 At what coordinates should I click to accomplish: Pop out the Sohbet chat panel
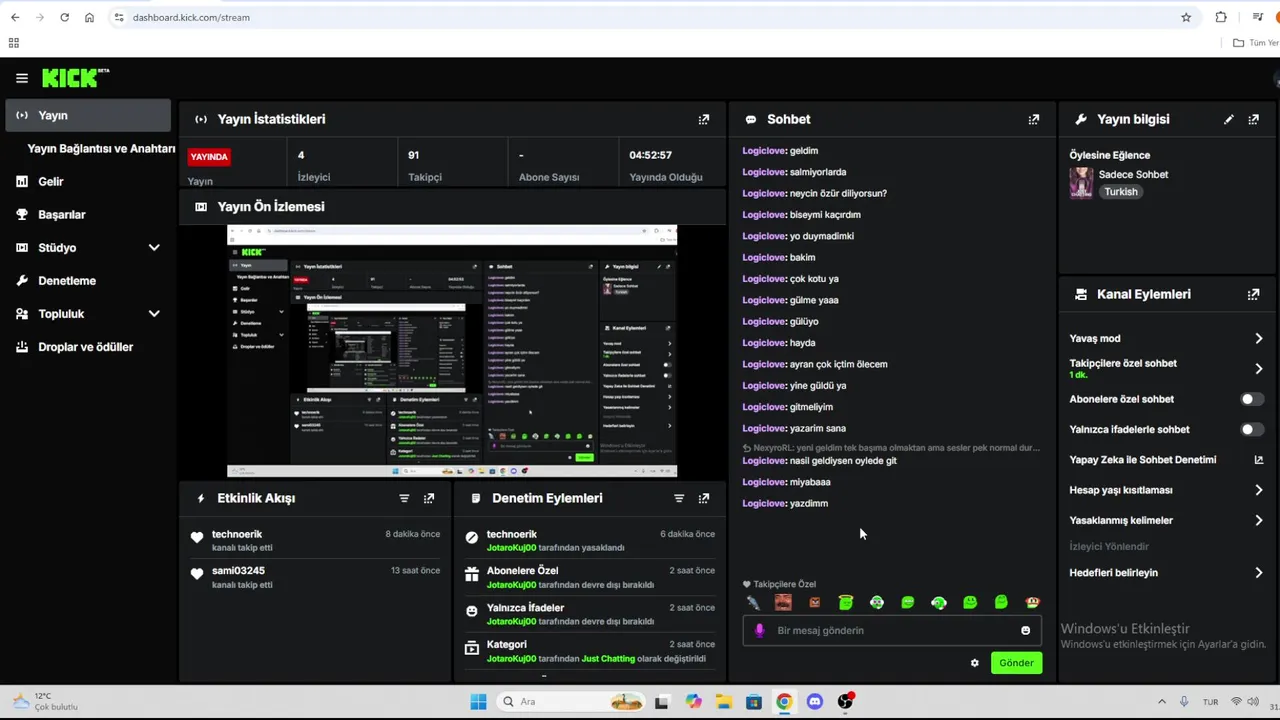tap(1034, 119)
